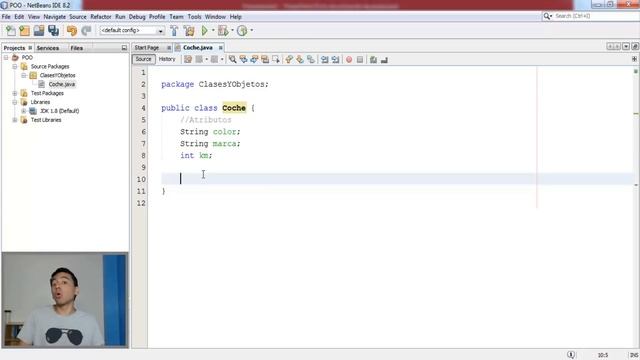Click the Search (Ctrl+I) field

point(594,16)
